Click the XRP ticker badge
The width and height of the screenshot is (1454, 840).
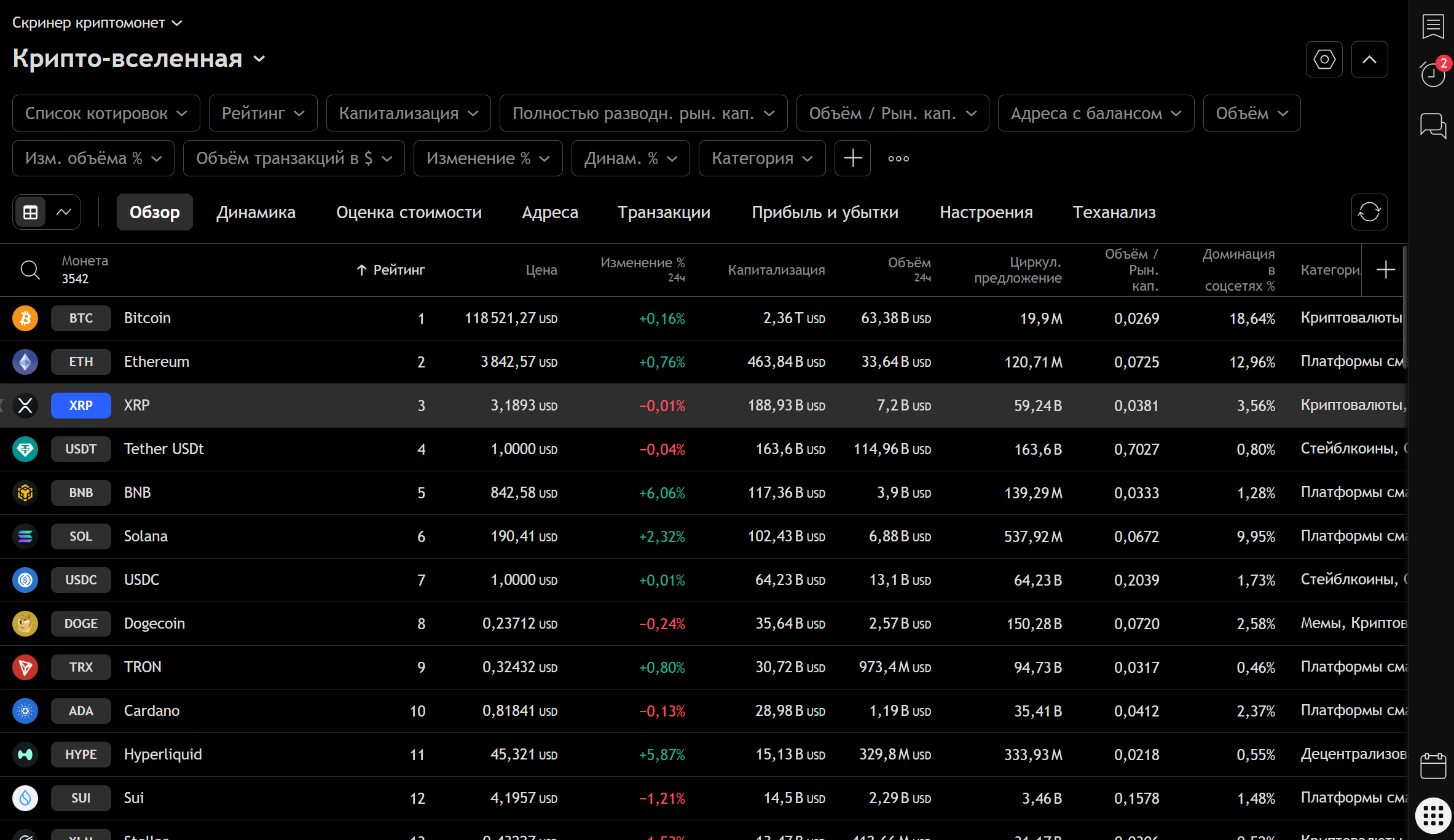pyautogui.click(x=81, y=406)
